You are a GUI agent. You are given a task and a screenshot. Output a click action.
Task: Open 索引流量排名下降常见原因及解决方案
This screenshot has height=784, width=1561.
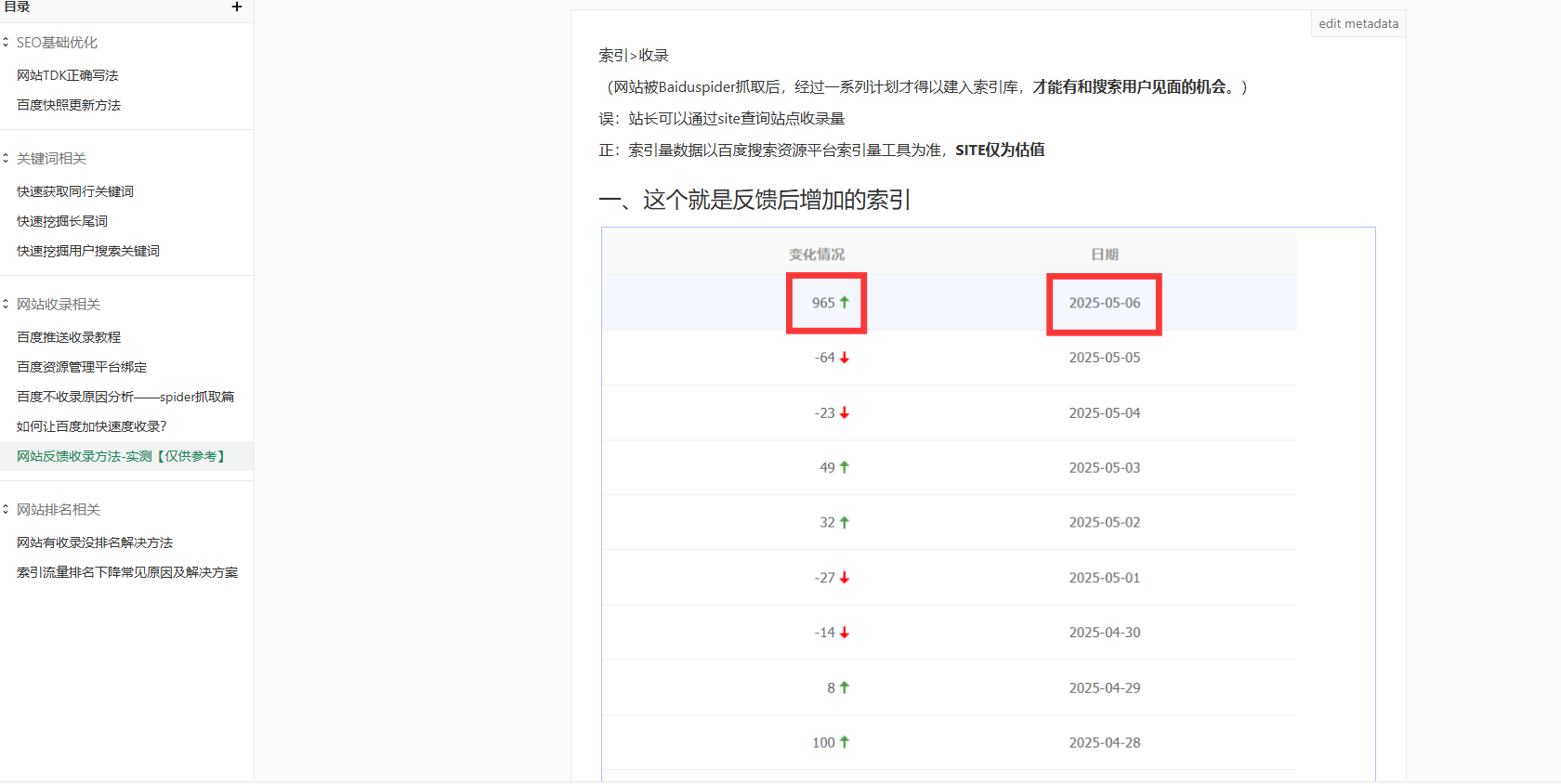127,572
